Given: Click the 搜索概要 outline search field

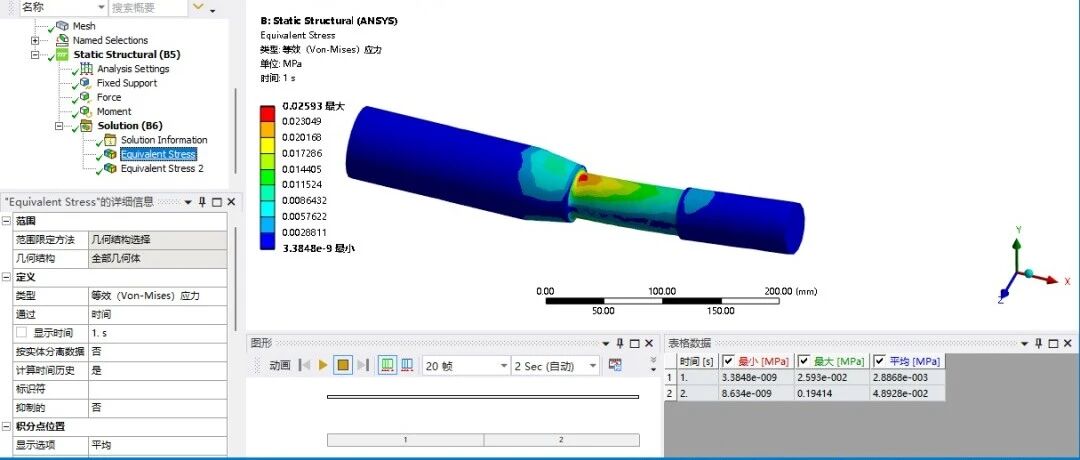Looking at the screenshot, I should [148, 8].
